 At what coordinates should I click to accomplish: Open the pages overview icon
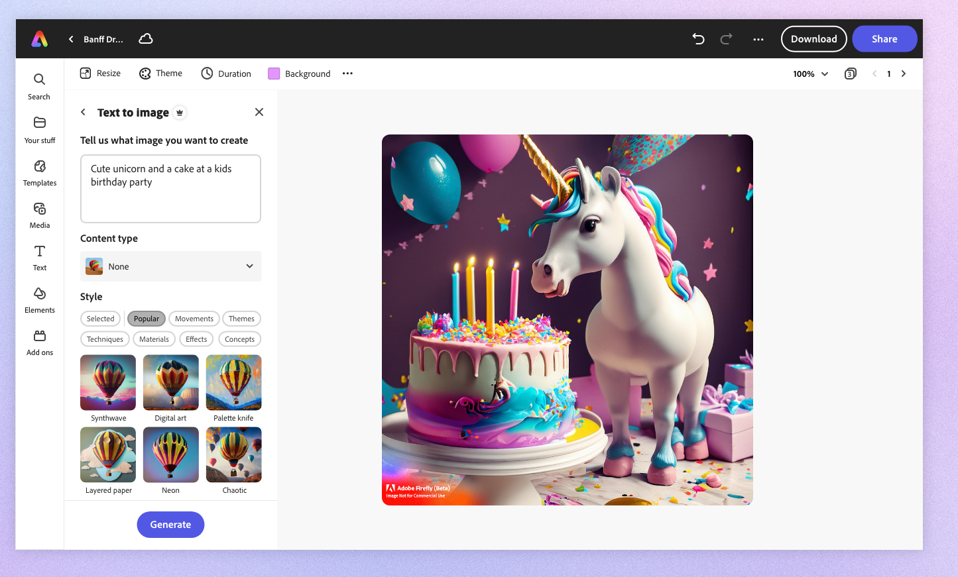click(x=850, y=74)
